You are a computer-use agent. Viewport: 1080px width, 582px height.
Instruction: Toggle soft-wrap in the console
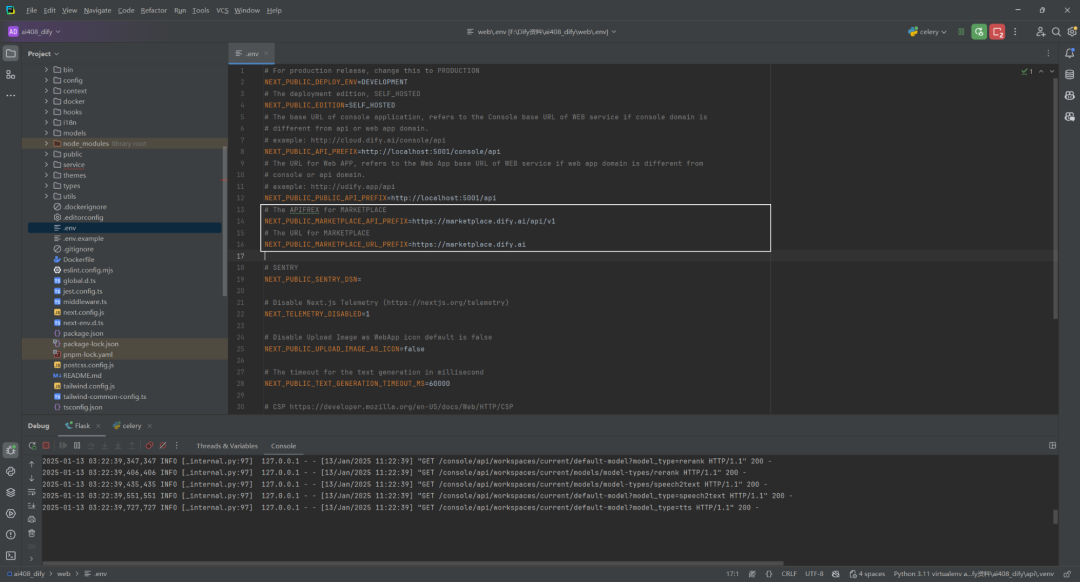pyautogui.click(x=32, y=492)
